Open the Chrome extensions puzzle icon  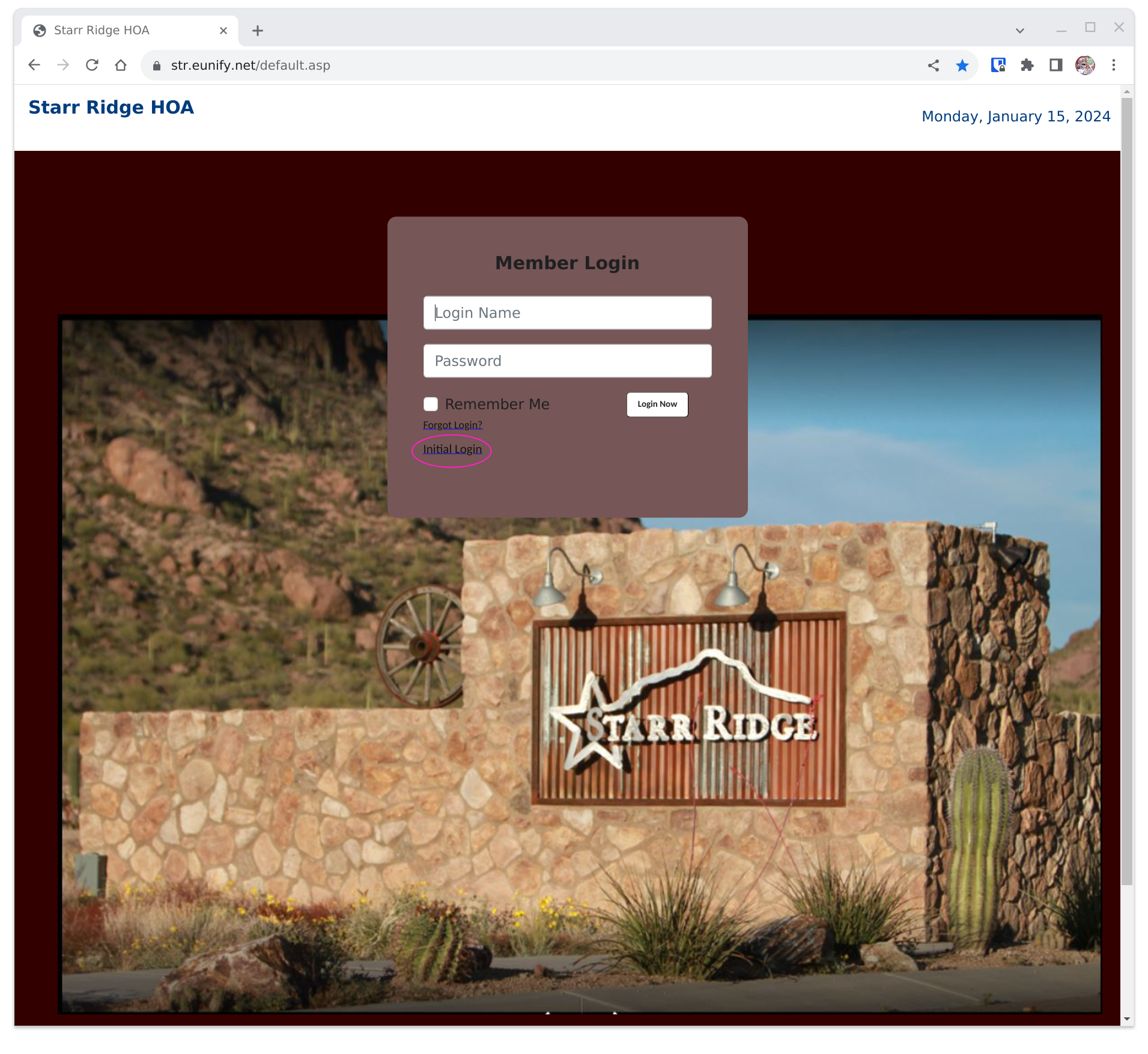coord(1027,65)
